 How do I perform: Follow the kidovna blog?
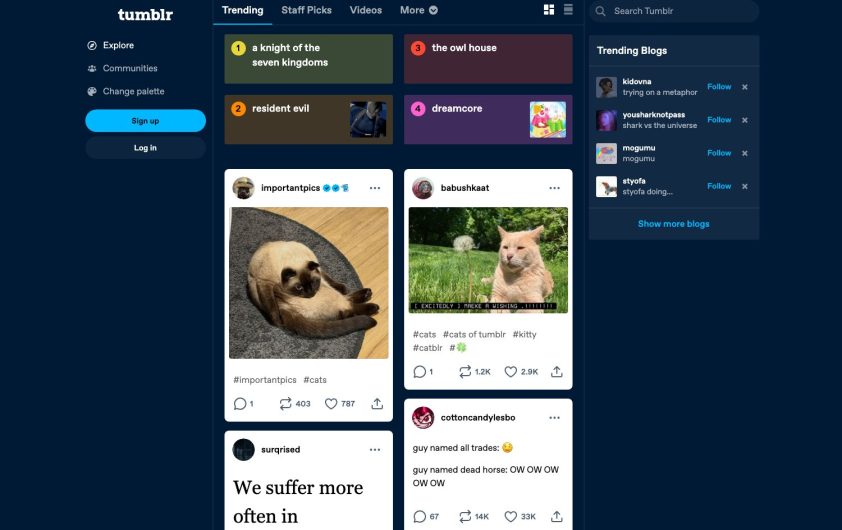click(x=719, y=86)
